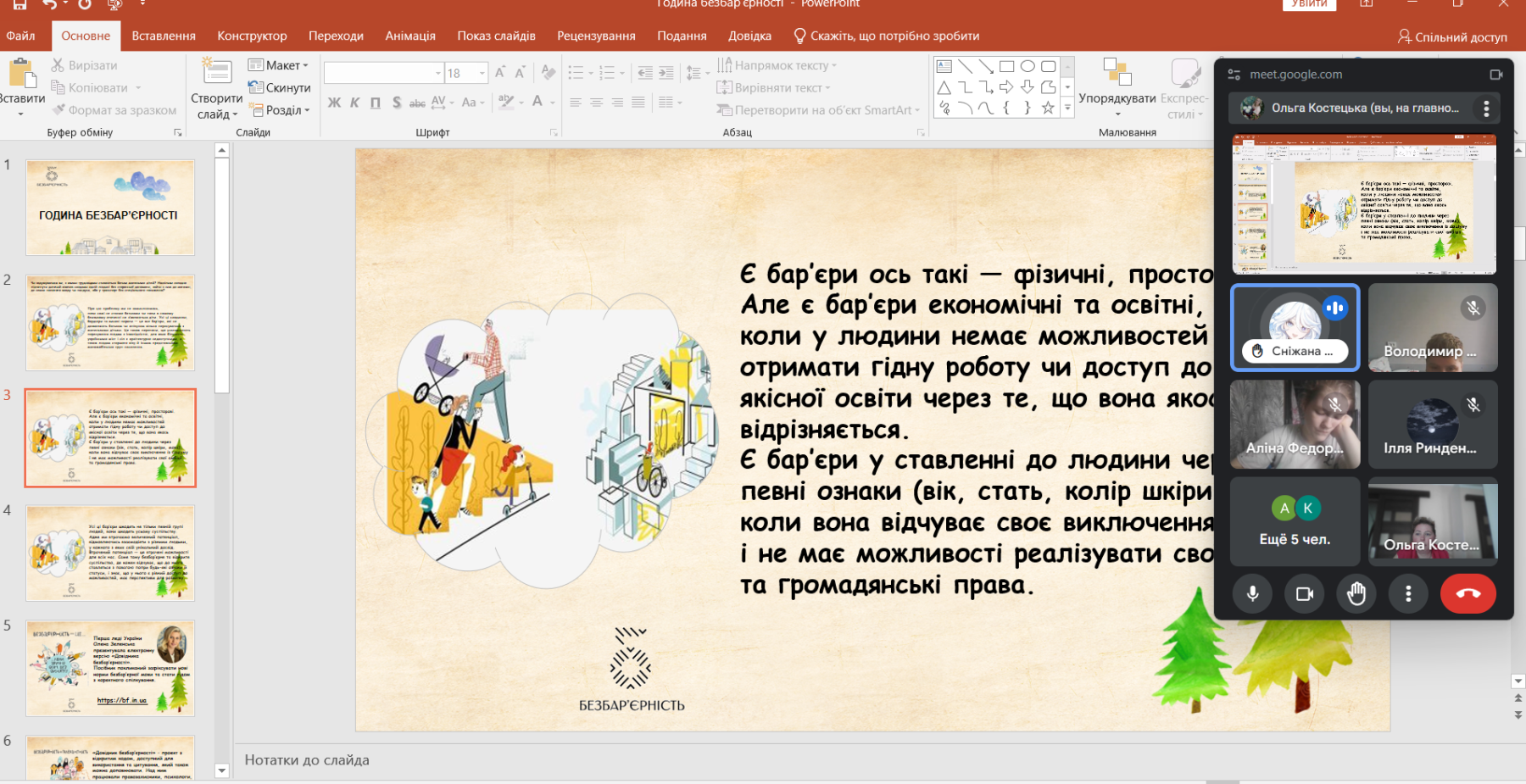
Task: Toggle the microphone in Meet panel
Action: click(1252, 593)
